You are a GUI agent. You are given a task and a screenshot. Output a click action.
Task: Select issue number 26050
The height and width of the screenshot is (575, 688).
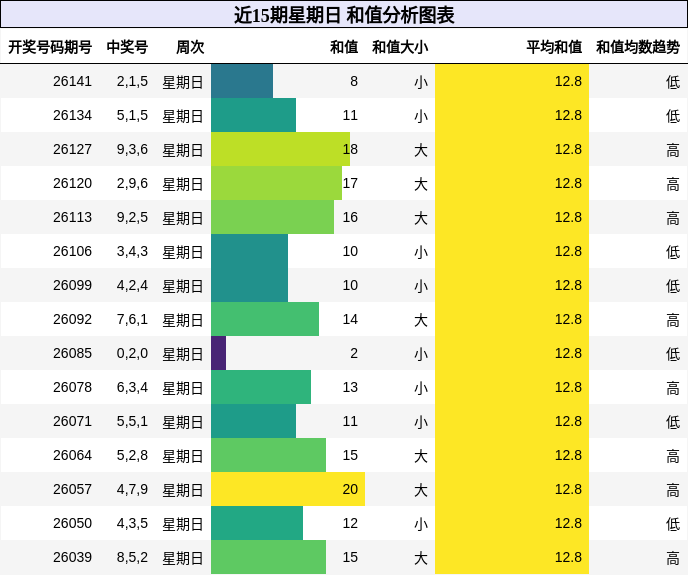pos(72,523)
